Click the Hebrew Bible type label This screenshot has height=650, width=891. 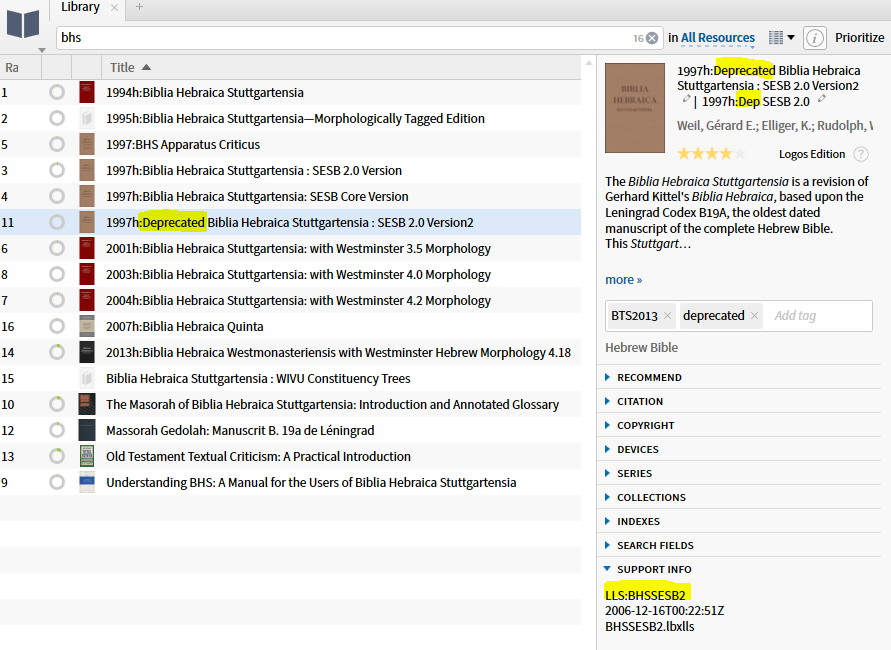point(642,347)
